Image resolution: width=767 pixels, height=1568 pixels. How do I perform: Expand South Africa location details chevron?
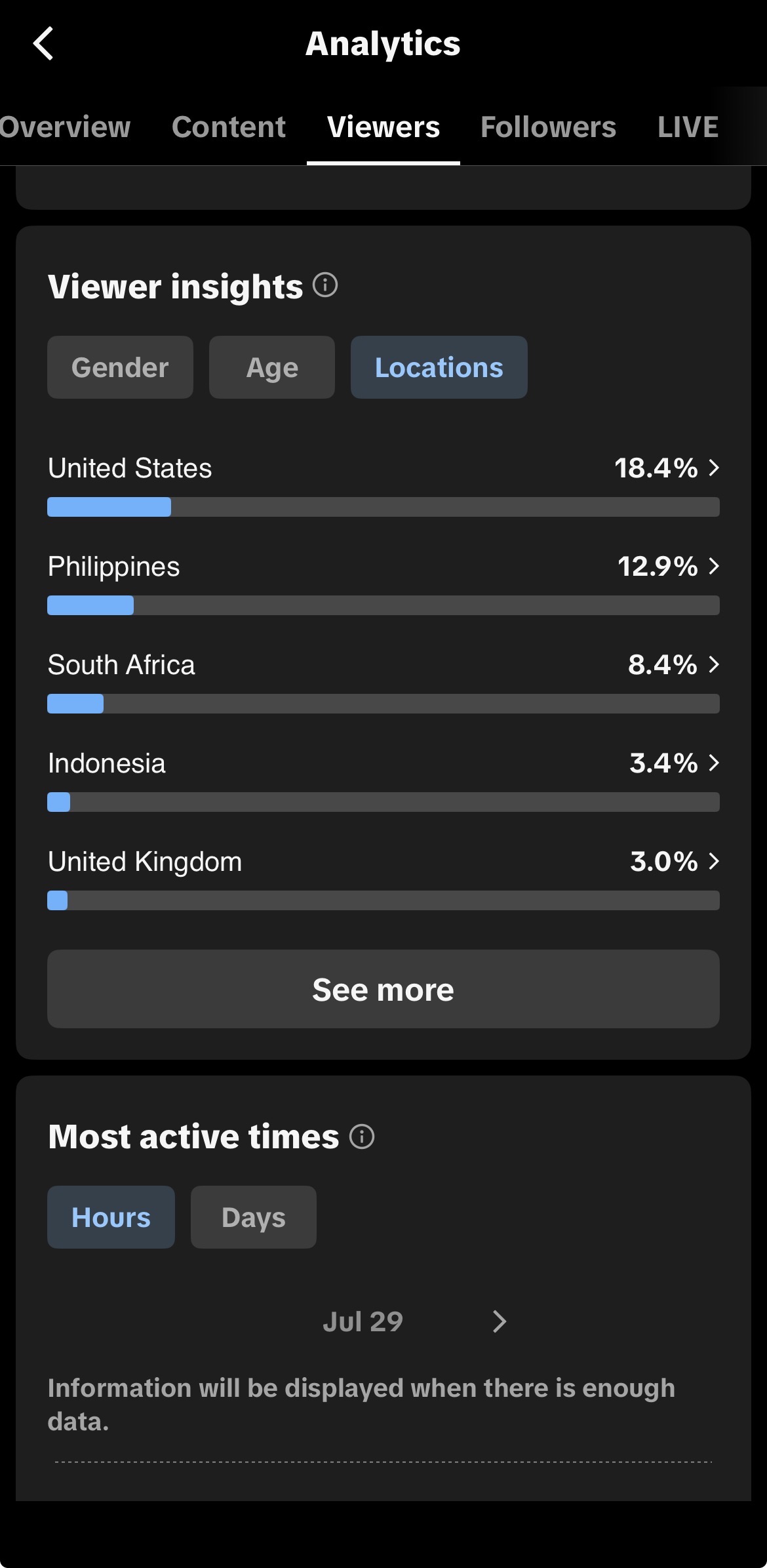715,664
